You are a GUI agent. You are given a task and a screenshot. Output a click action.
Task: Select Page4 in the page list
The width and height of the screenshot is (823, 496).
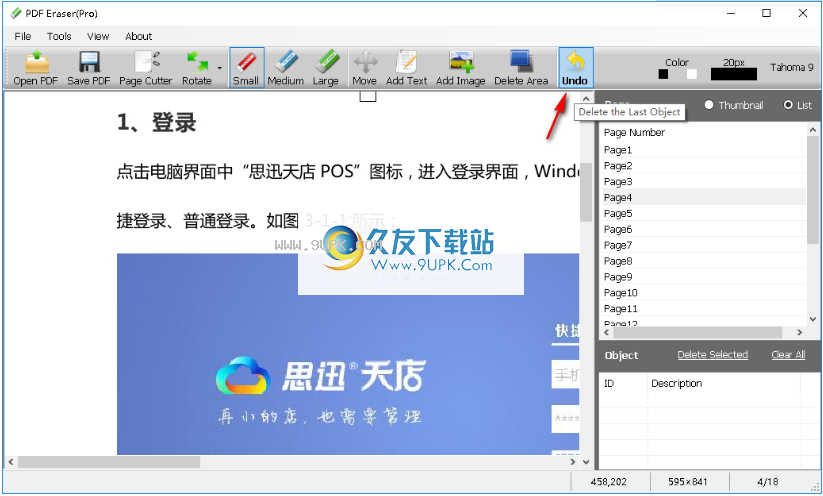coord(702,197)
